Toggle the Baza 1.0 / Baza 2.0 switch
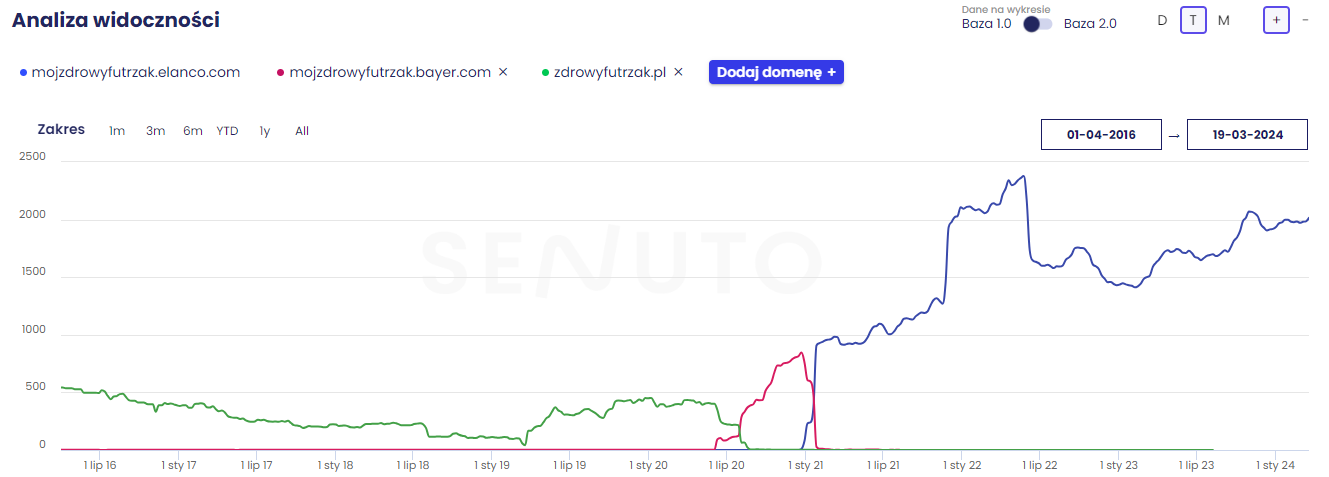The image size is (1329, 477). coord(1037,23)
